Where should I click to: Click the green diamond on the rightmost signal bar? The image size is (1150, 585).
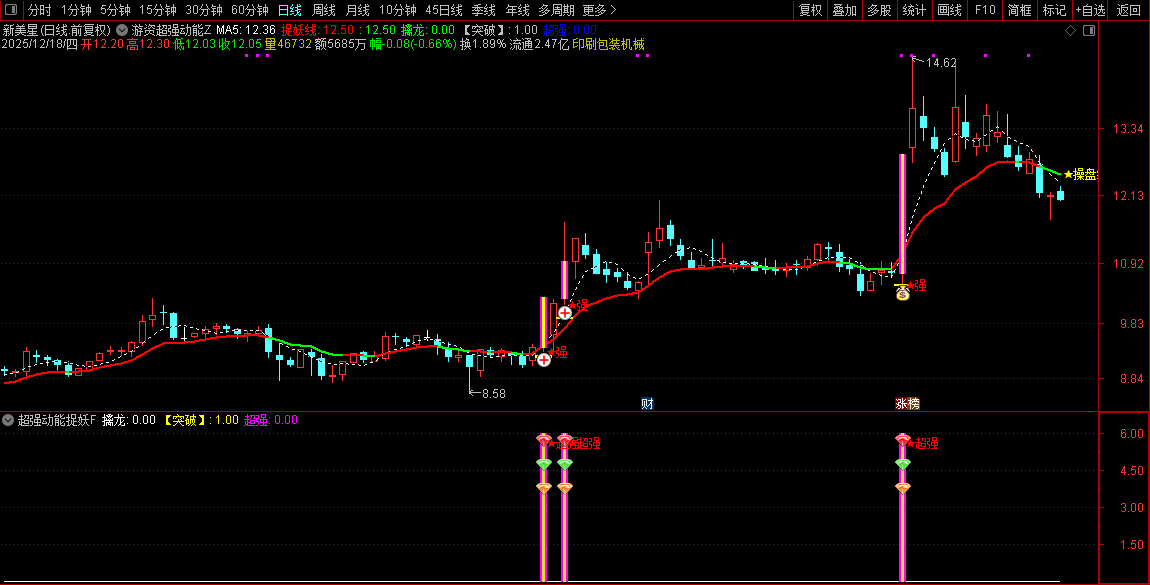coord(902,464)
